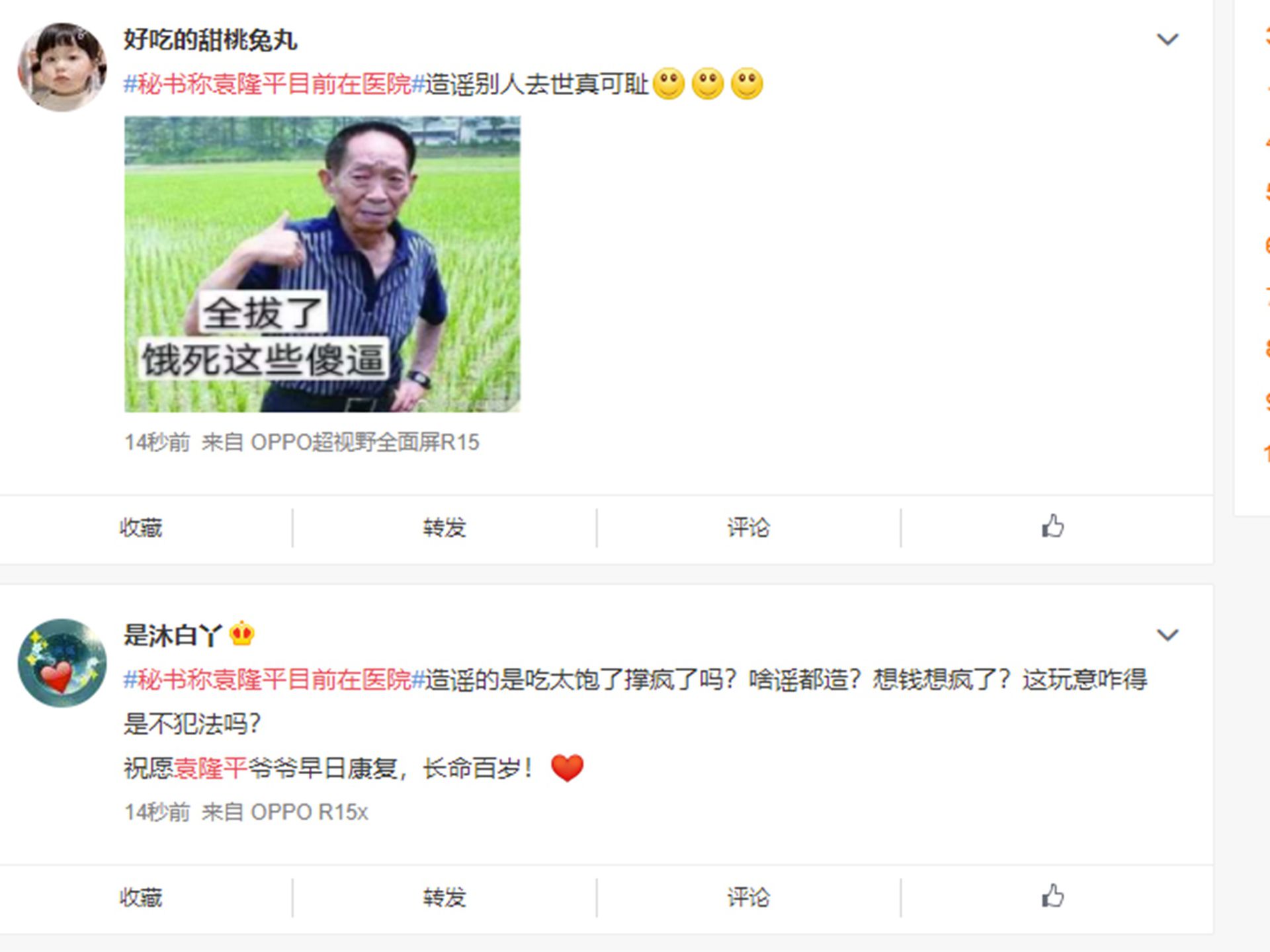Open the rice field meme image
This screenshot has height=952, width=1270.
coord(322,264)
